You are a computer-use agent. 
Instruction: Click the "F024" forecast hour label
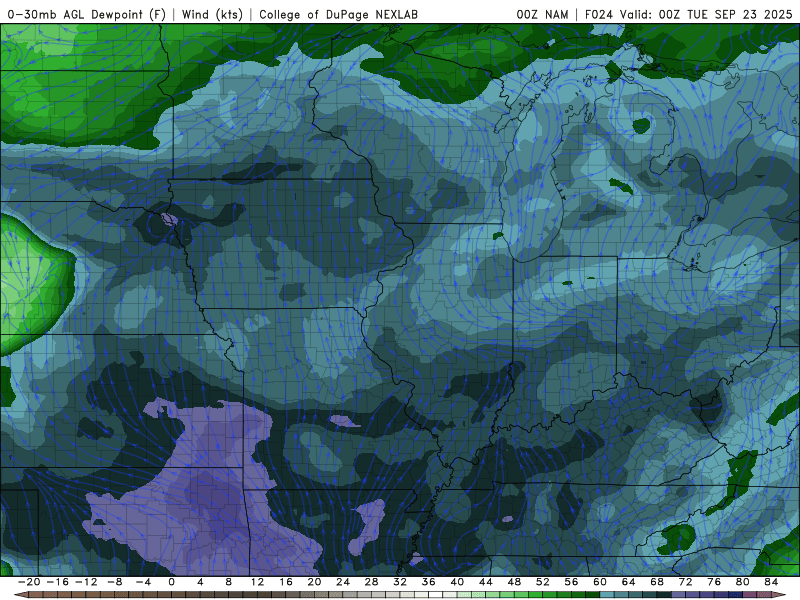point(598,14)
